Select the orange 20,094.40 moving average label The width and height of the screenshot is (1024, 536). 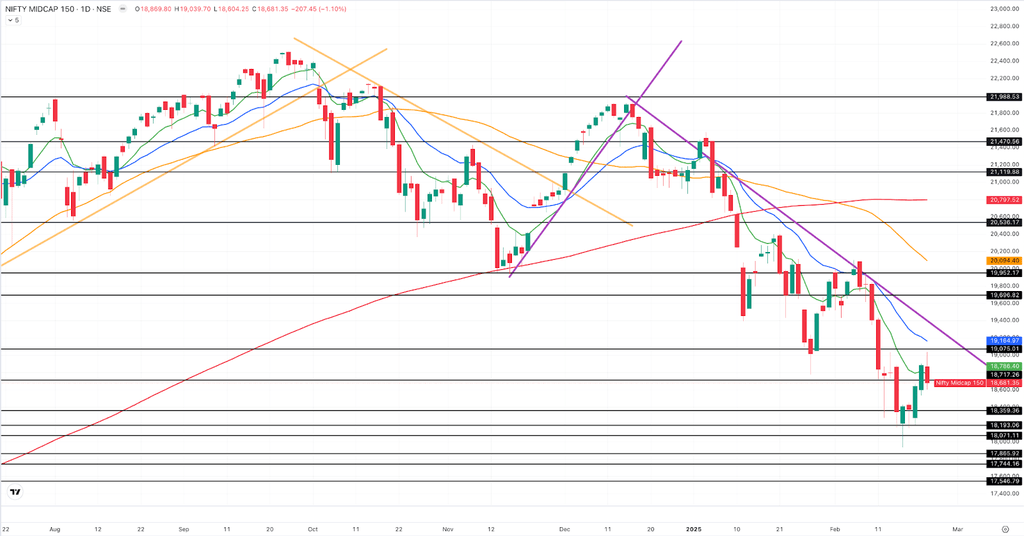point(1003,261)
